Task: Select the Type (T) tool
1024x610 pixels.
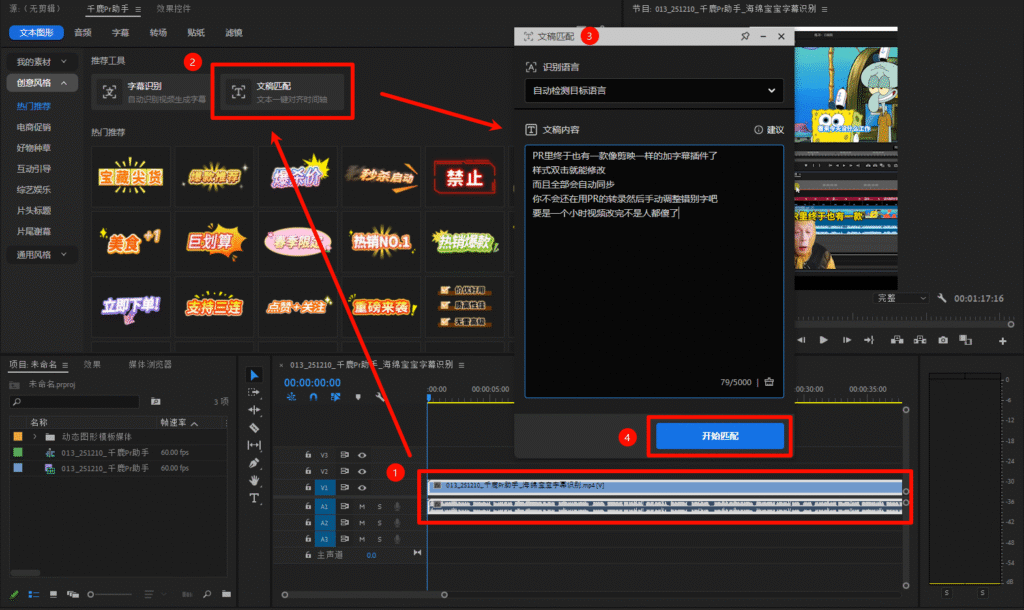Action: [254, 498]
